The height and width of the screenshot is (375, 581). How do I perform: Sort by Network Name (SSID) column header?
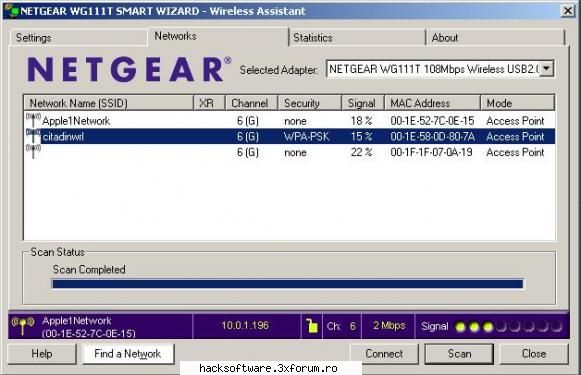pyautogui.click(x=109, y=103)
